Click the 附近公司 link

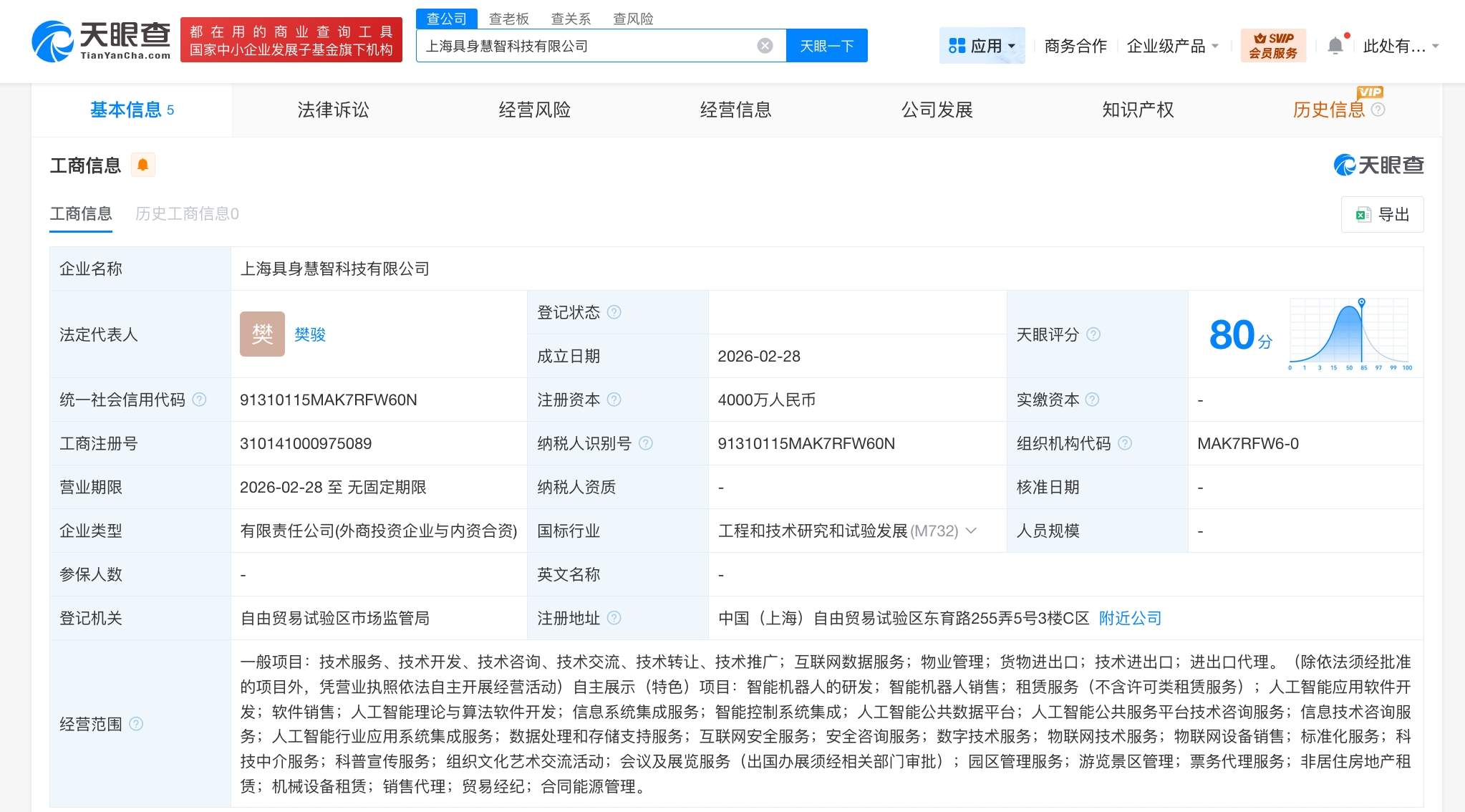click(x=1129, y=618)
